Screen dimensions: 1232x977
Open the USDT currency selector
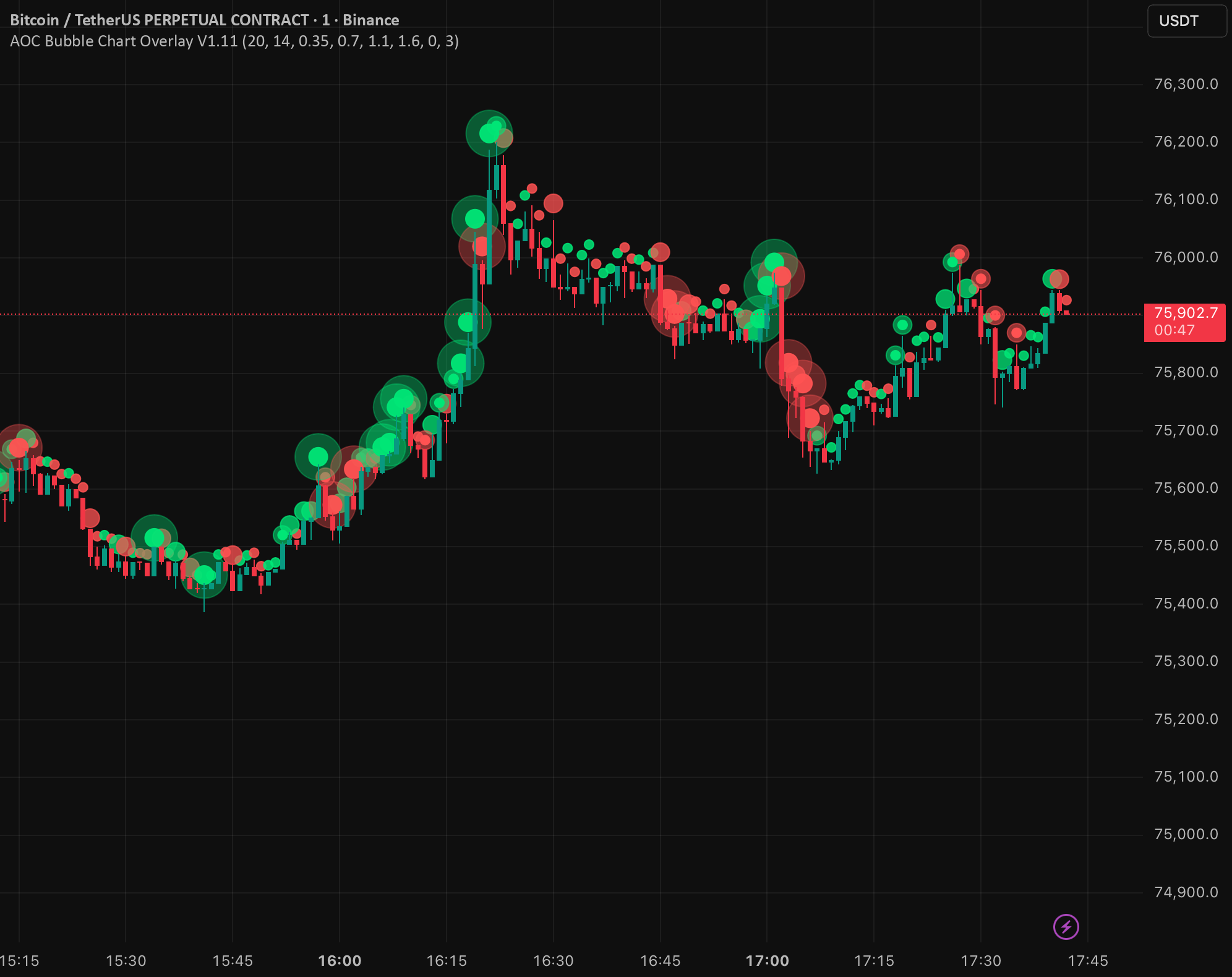coord(1186,21)
